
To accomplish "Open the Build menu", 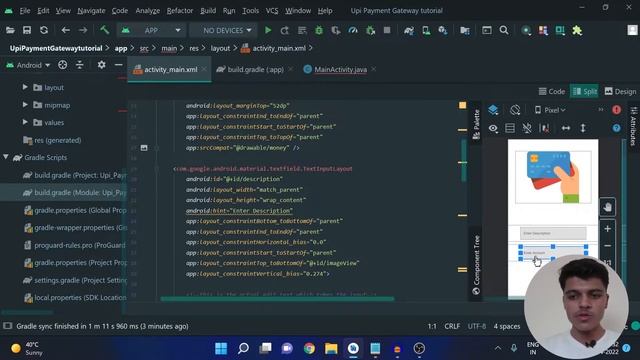I will 208,11.
